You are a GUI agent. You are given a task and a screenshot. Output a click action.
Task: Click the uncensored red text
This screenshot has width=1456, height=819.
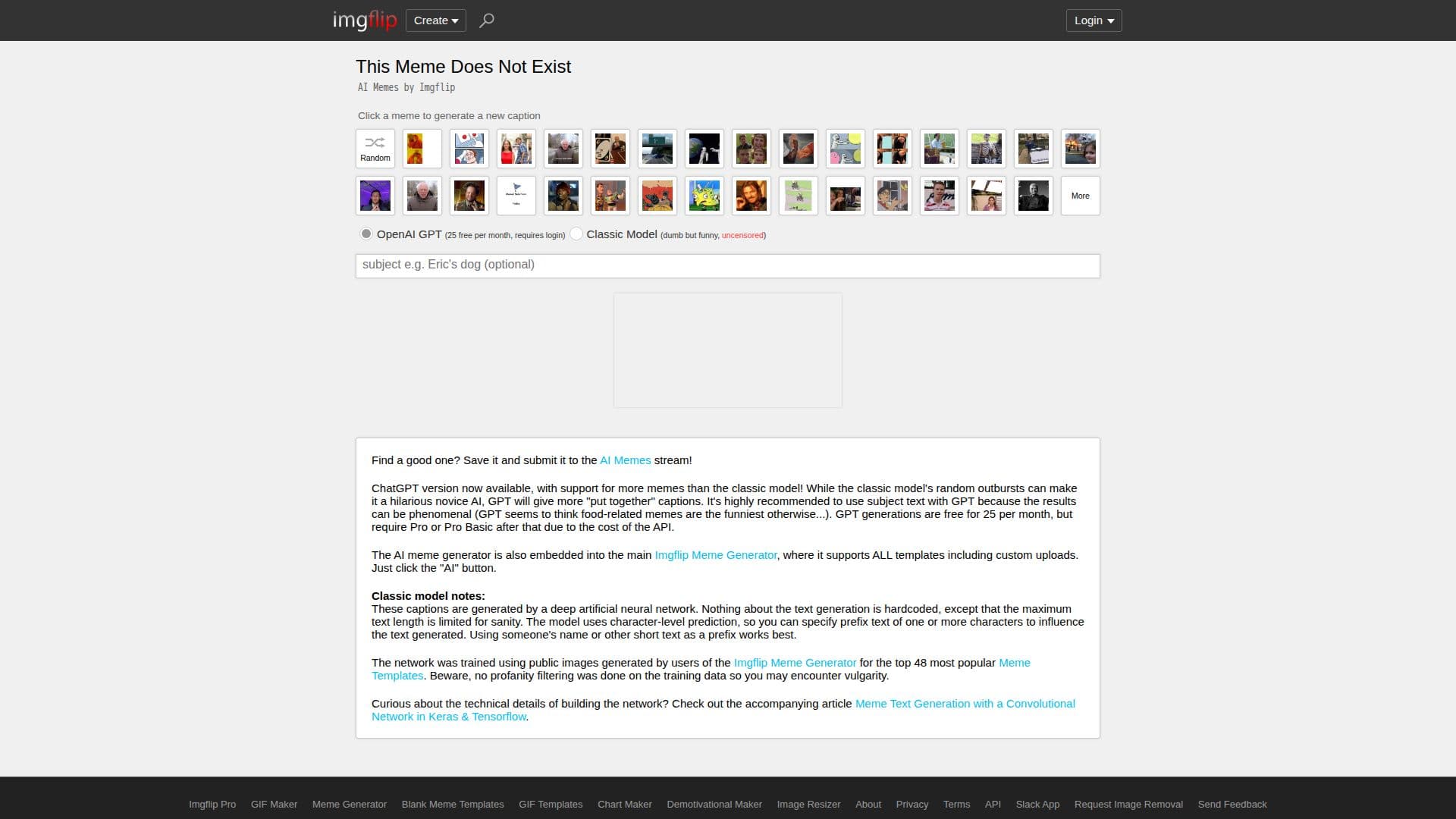coord(742,235)
